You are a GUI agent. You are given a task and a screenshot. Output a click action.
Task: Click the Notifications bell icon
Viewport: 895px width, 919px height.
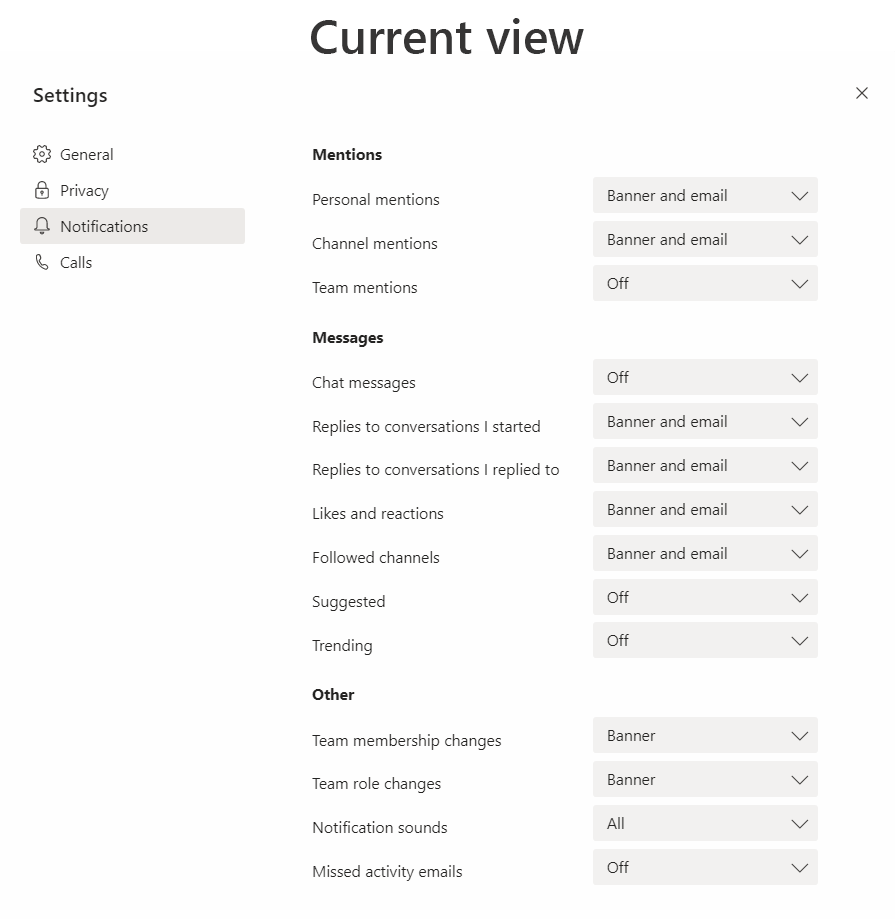click(x=41, y=226)
